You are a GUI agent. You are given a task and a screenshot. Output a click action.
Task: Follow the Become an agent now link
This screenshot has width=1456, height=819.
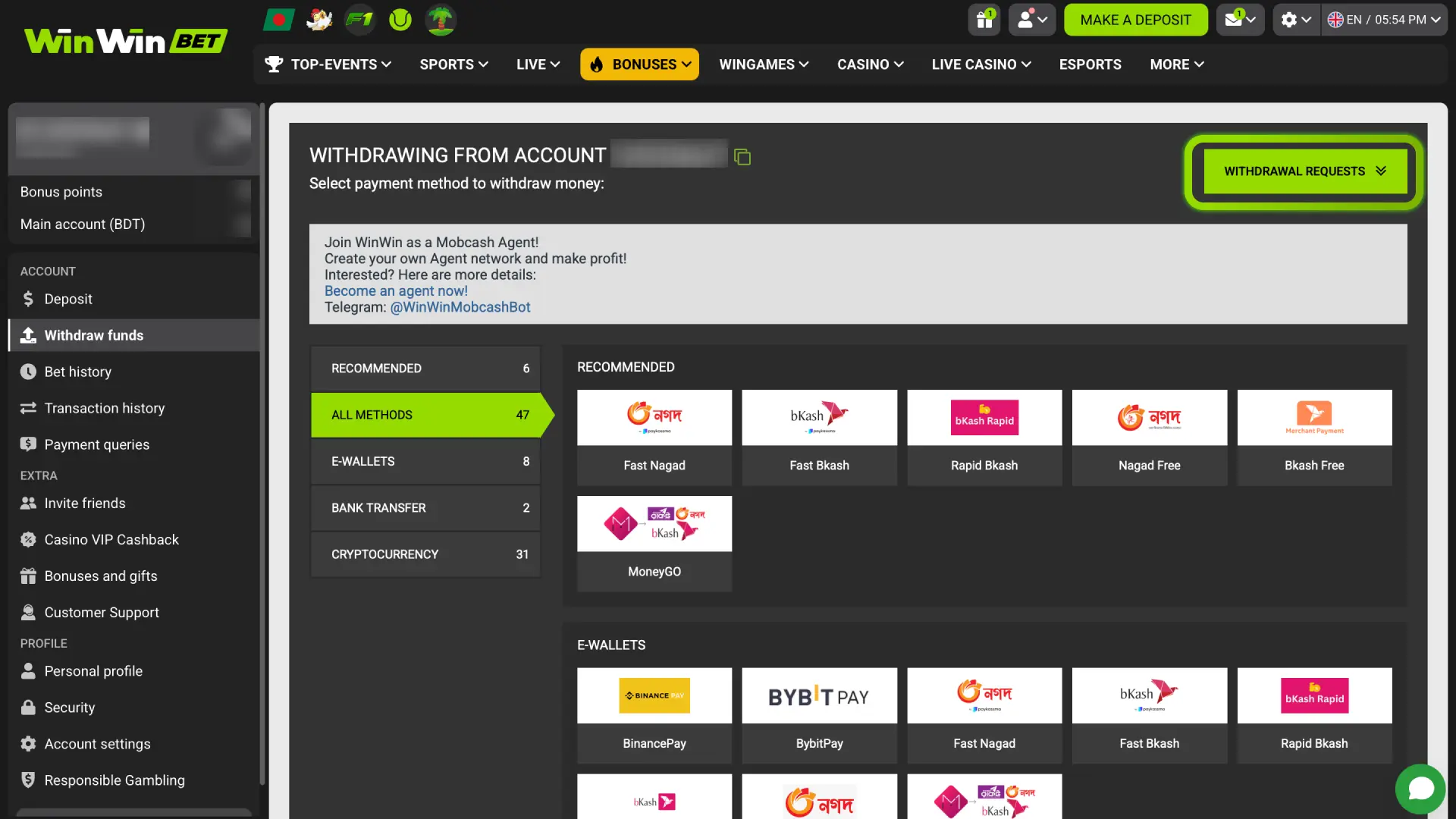(x=396, y=291)
